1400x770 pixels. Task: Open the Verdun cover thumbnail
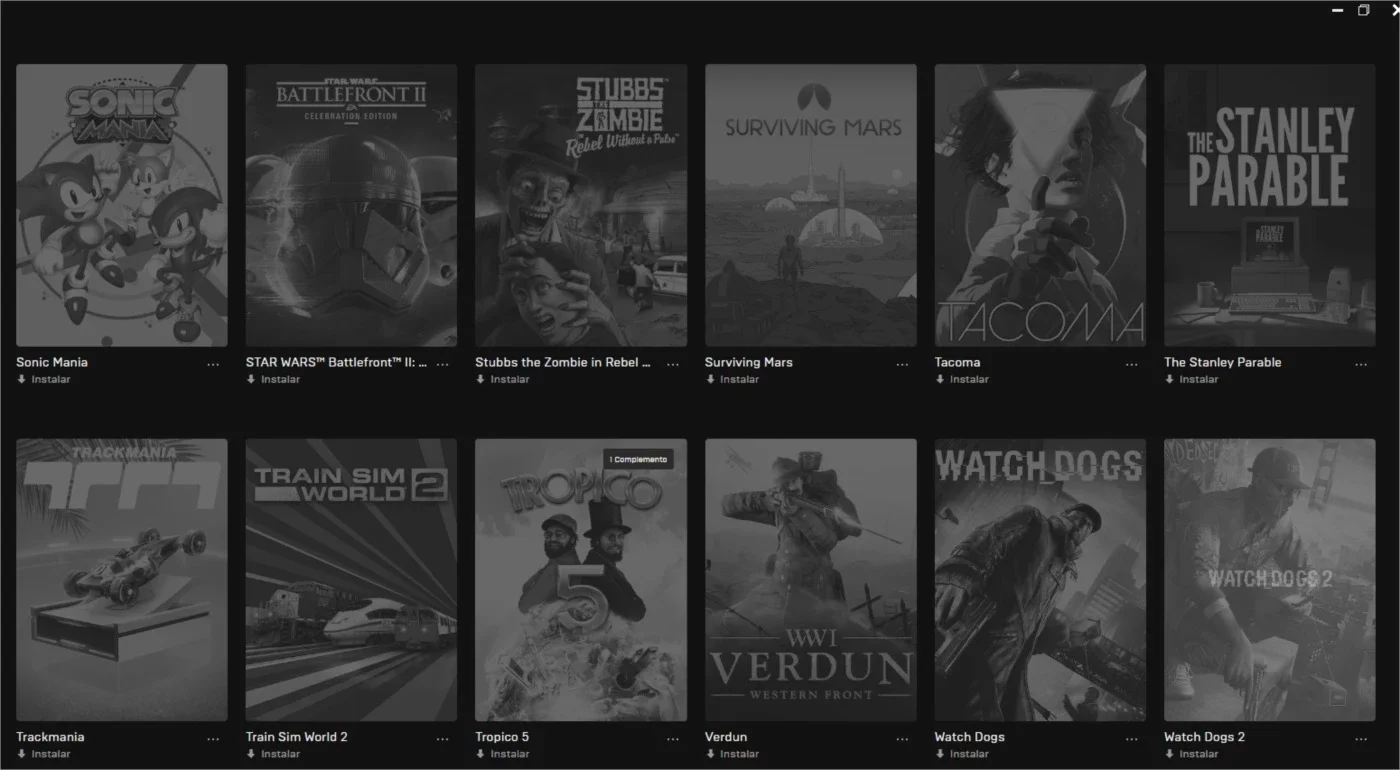coord(811,580)
